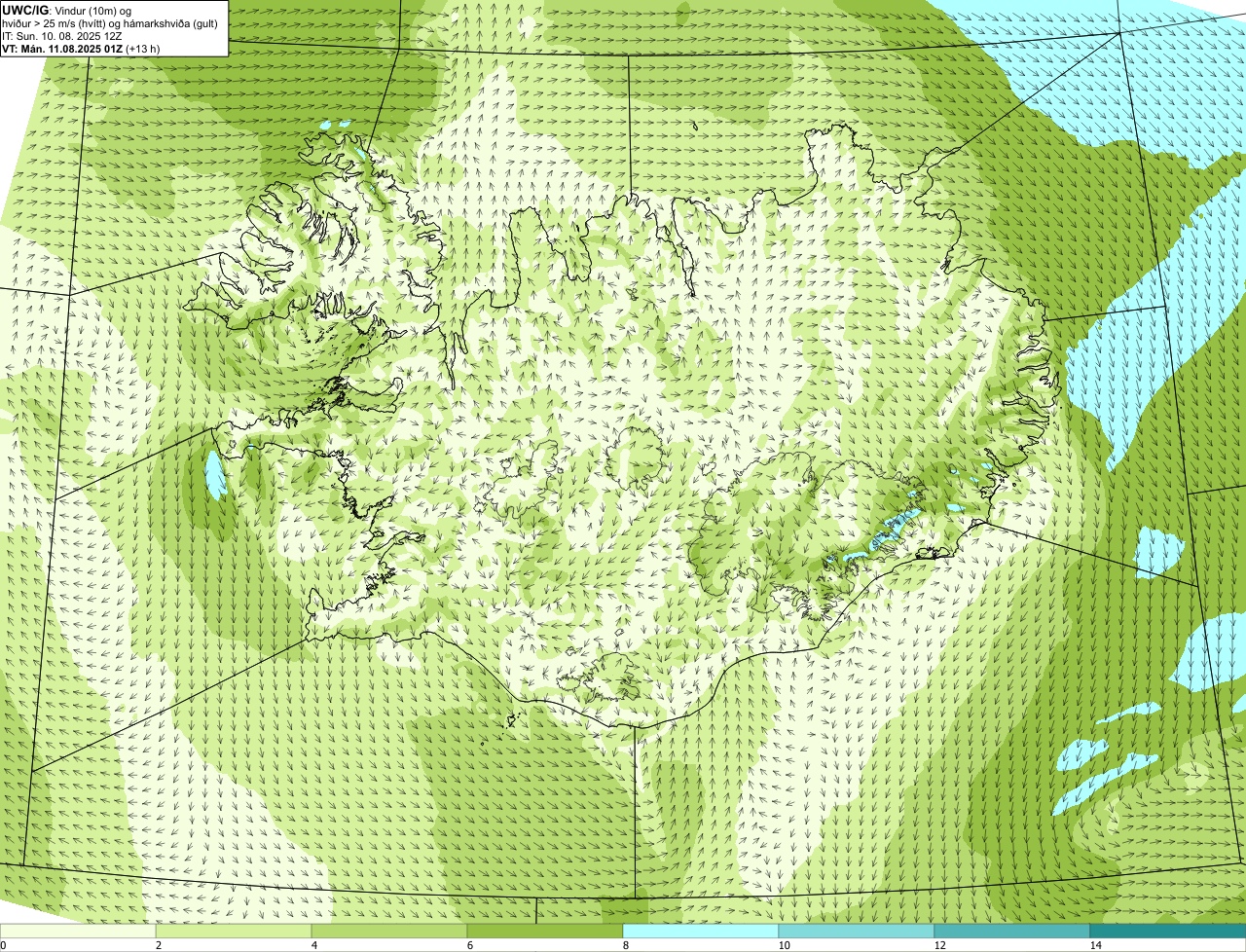Click the 'IT: Sun. 10. 08. 2025 12Z' line
1246x952 pixels.
tap(63, 36)
